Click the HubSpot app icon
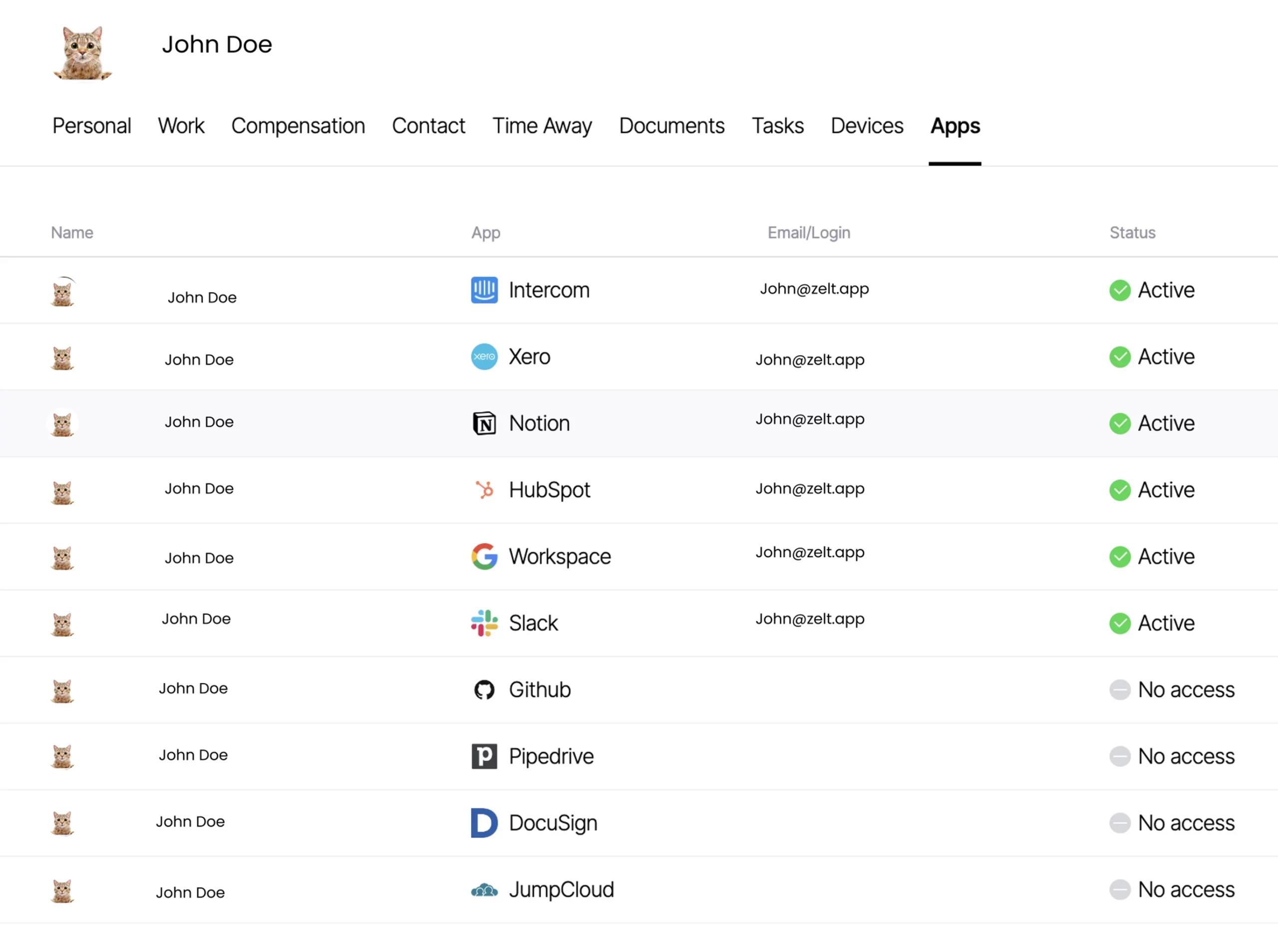The width and height of the screenshot is (1278, 952). click(484, 490)
